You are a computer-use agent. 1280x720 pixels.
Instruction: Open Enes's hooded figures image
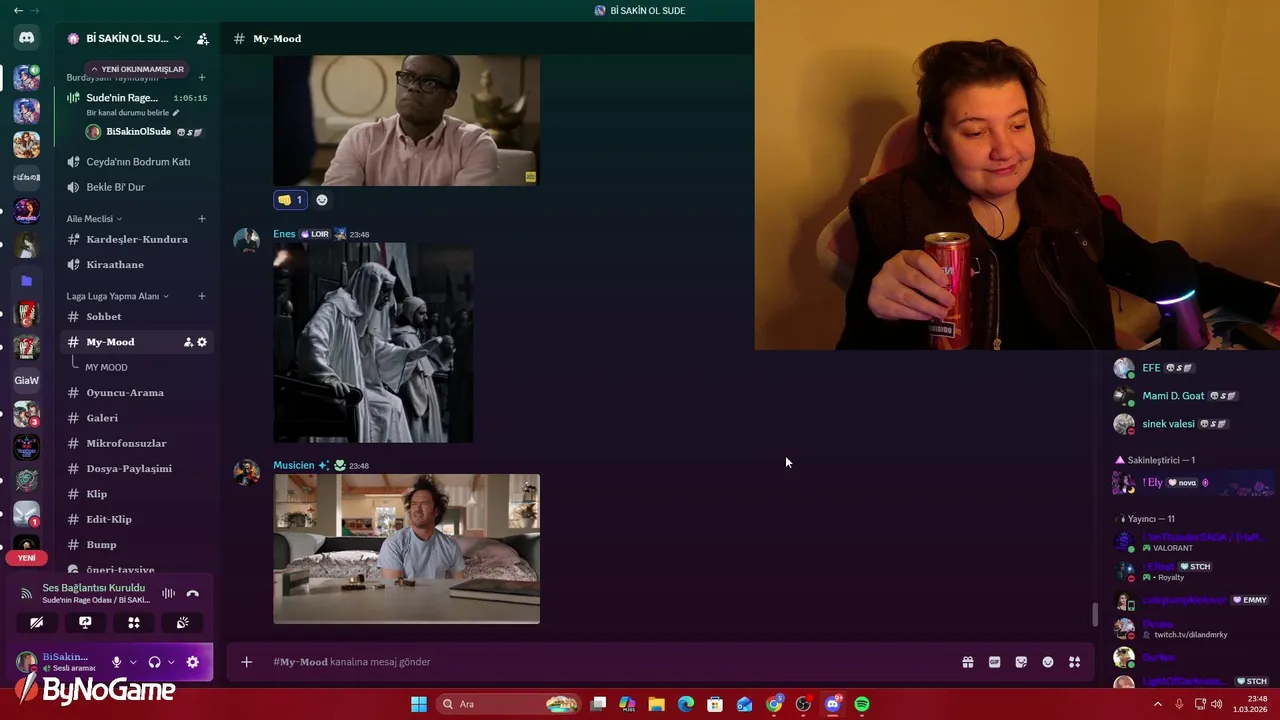click(x=373, y=342)
